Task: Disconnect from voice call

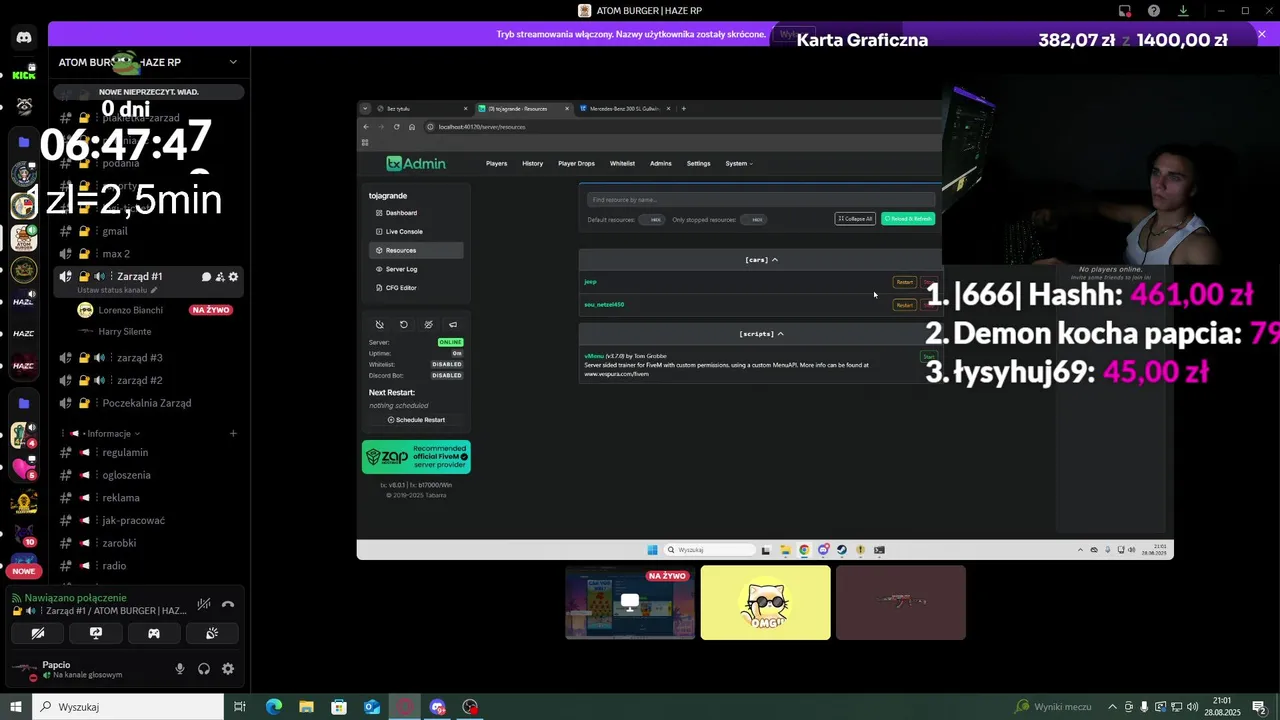Action: [x=228, y=604]
